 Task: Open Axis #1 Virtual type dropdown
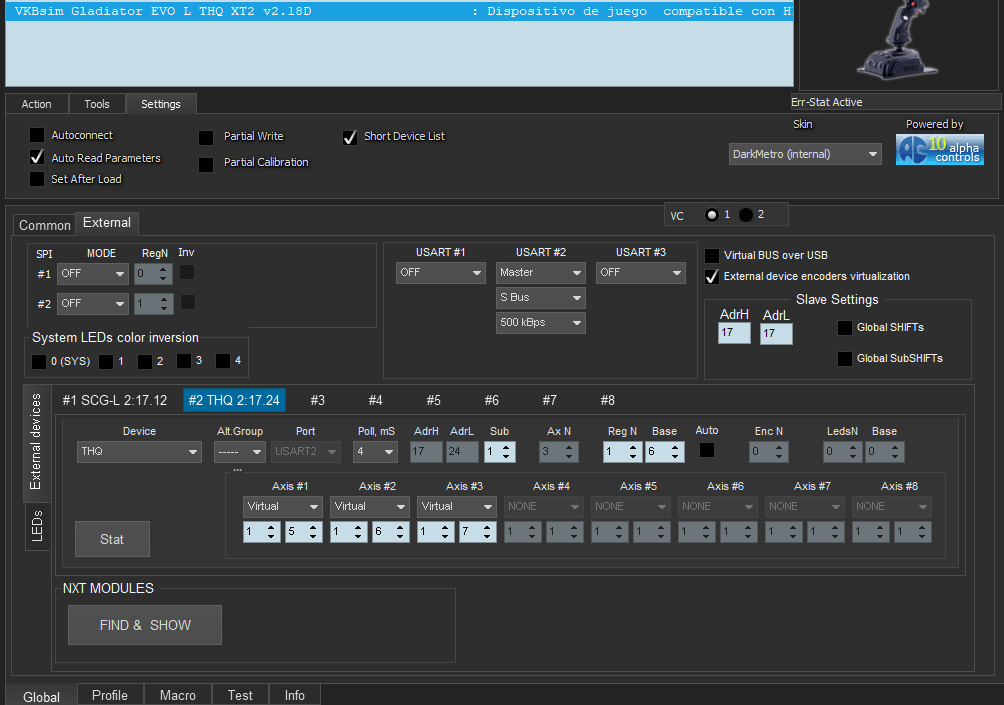282,506
